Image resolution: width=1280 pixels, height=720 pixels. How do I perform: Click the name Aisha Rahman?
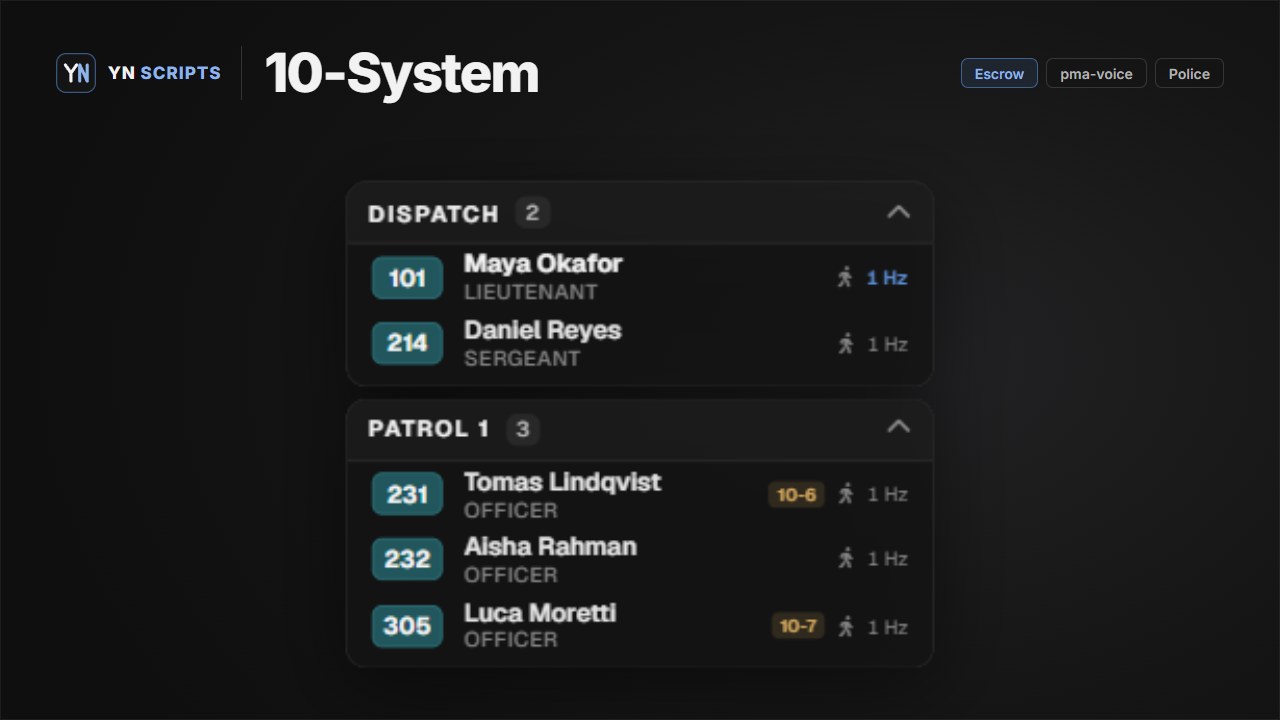point(550,547)
